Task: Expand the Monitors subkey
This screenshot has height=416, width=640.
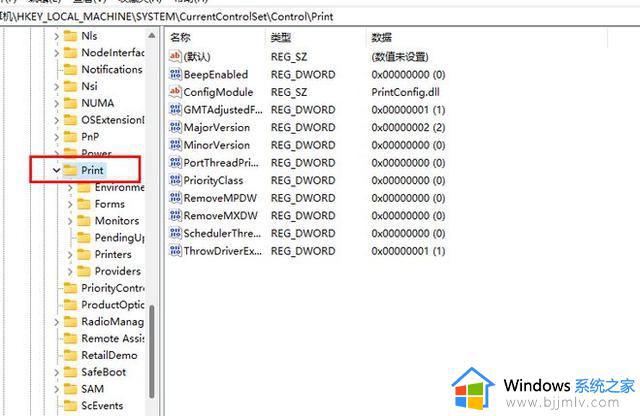Action: tap(70, 221)
